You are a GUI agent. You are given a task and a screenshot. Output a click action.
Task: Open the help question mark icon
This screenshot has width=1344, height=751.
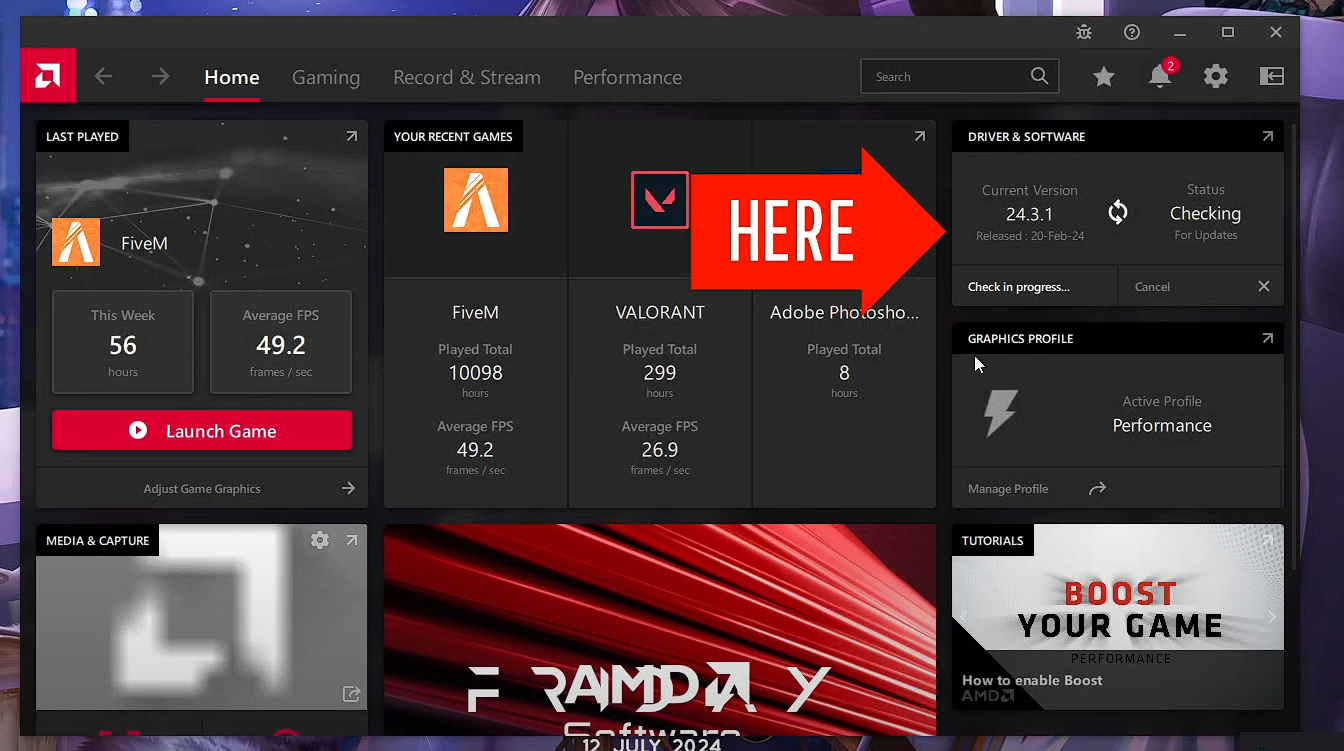coord(1131,31)
